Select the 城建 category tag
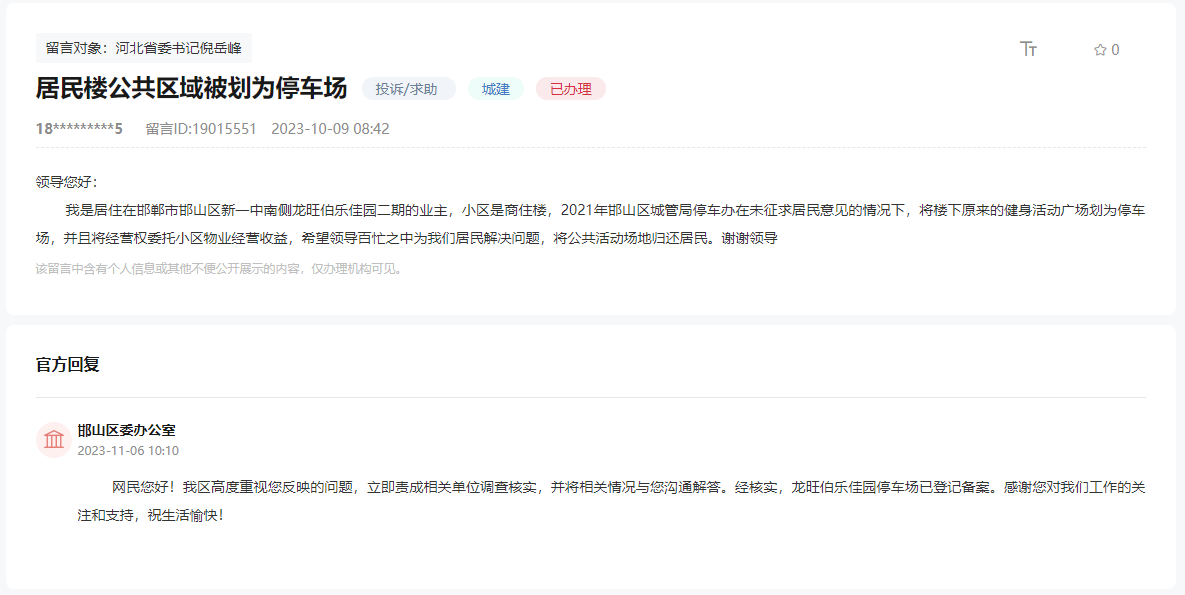 pyautogui.click(x=496, y=89)
